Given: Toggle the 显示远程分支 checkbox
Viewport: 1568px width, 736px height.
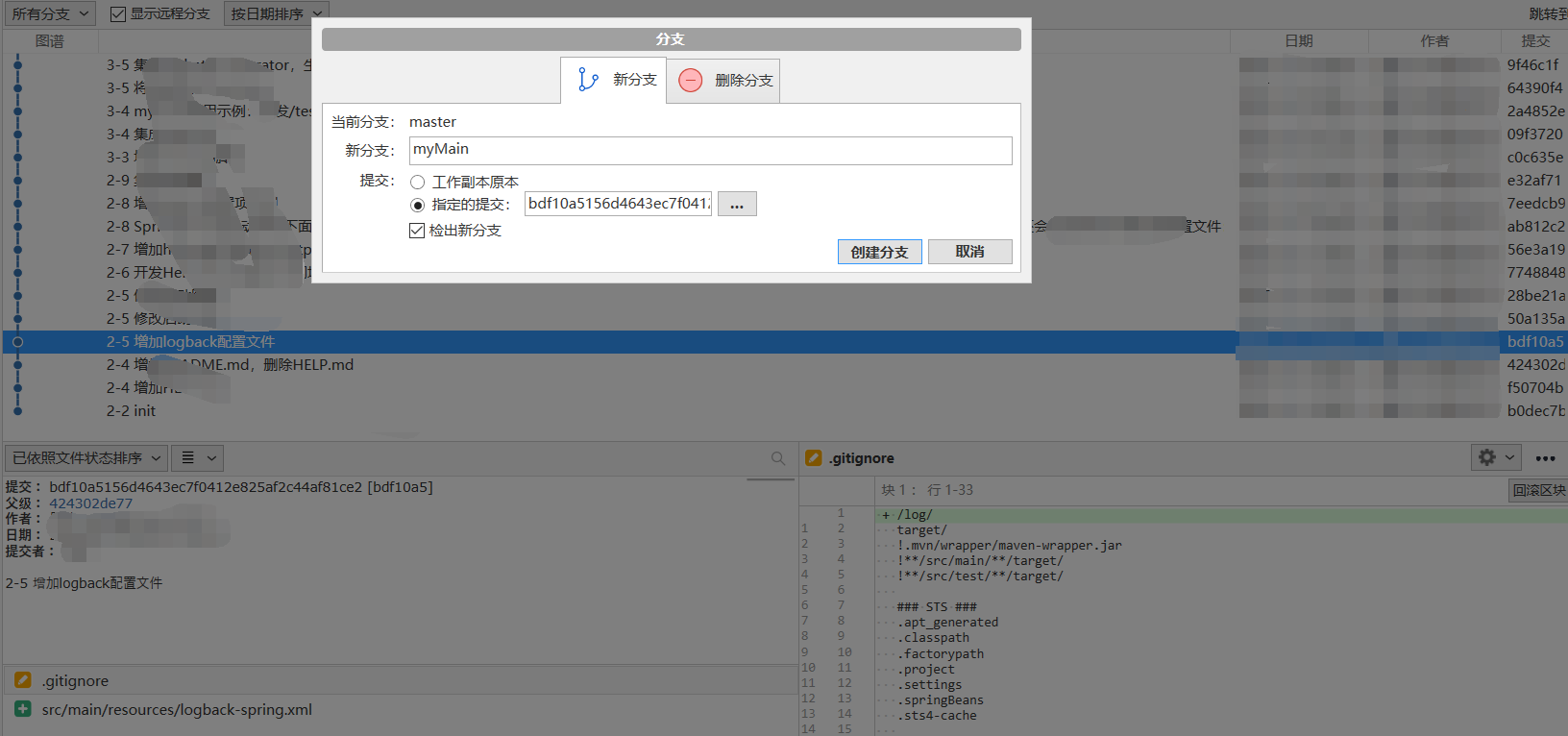Looking at the screenshot, I should [x=118, y=13].
